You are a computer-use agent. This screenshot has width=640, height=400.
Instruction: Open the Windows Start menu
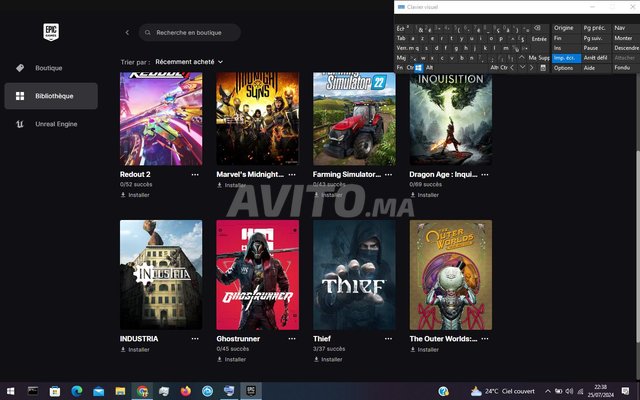11,390
